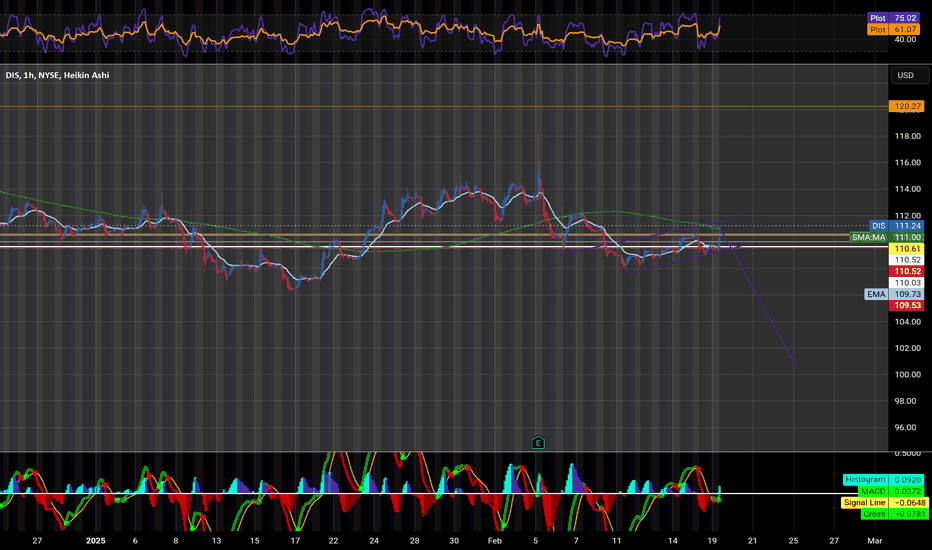Click the red 109.53 price label
Viewport: 932px width, 550px height.
[906, 306]
